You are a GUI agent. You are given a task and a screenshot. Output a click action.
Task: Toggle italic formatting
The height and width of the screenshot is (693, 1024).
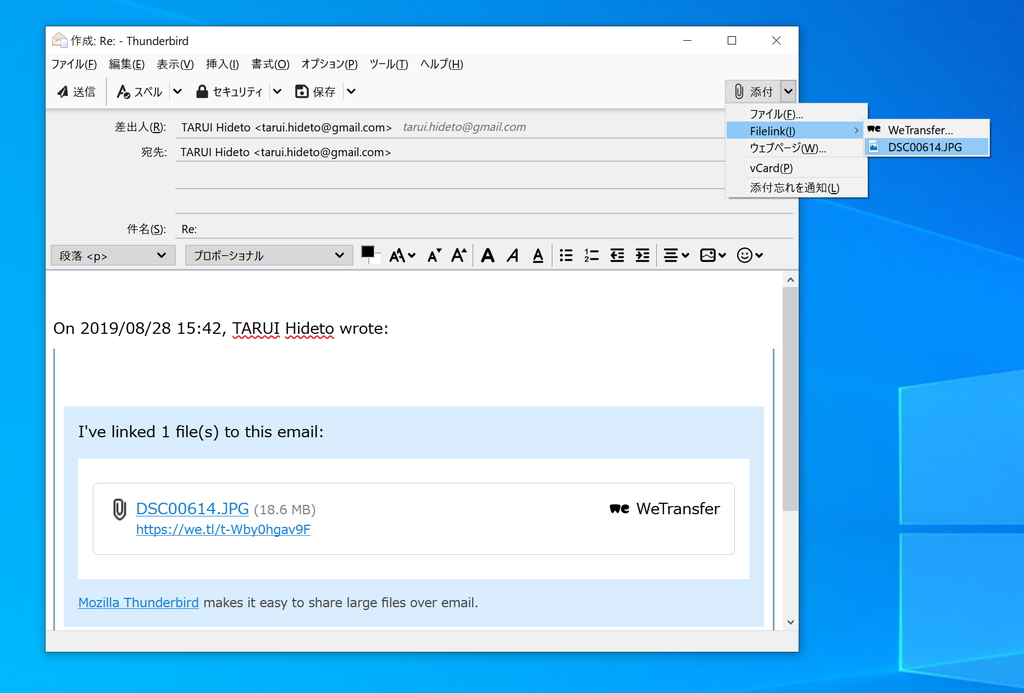[x=513, y=255]
